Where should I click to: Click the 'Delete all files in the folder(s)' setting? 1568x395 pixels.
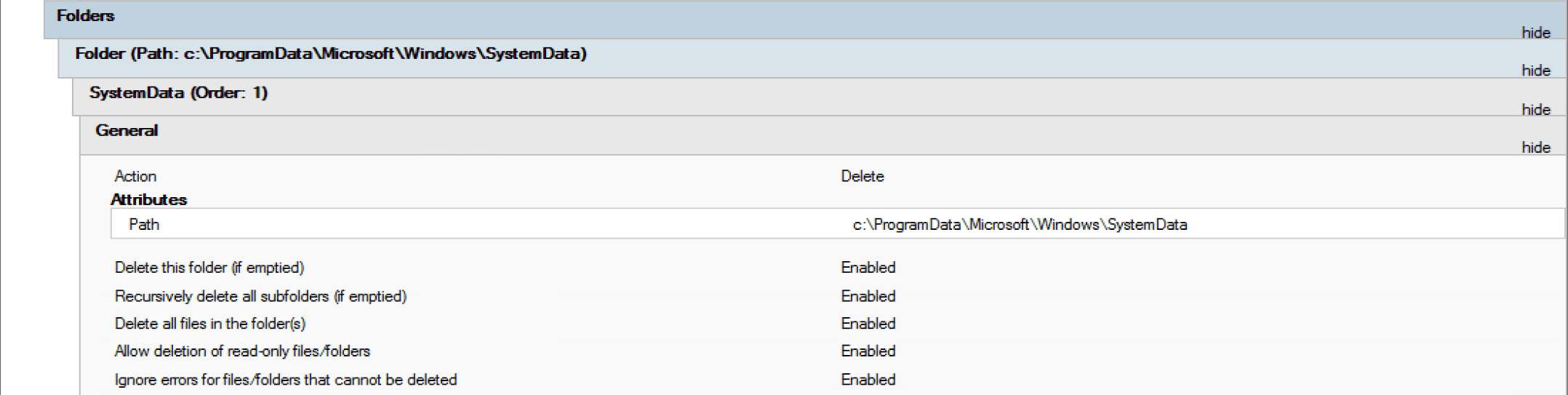[210, 324]
